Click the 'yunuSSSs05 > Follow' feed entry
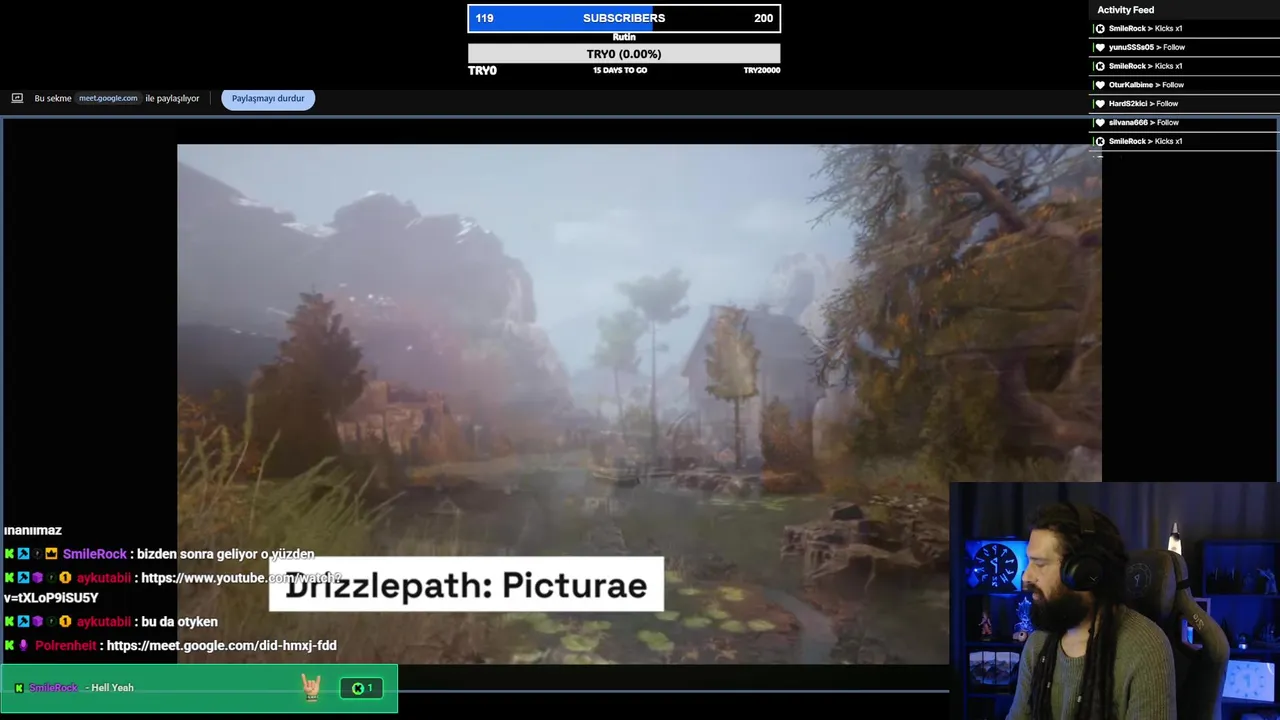This screenshot has width=1280, height=720. click(1185, 47)
